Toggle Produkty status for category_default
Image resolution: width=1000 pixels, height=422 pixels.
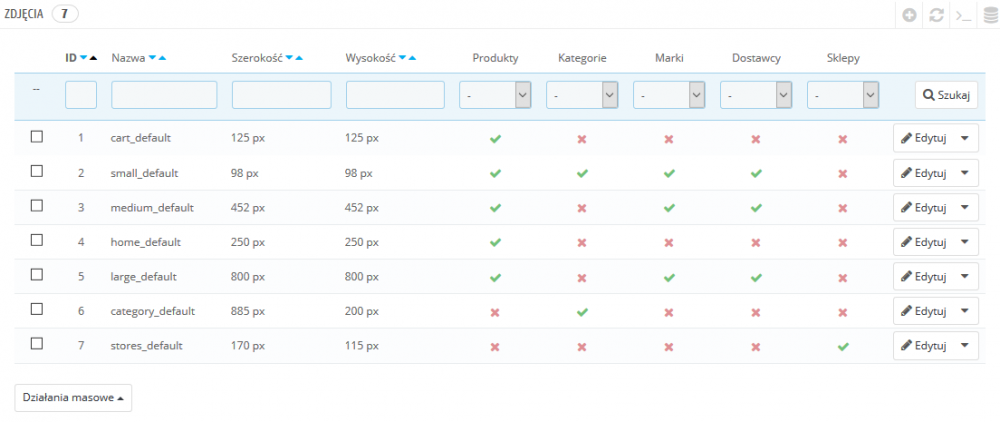point(495,312)
